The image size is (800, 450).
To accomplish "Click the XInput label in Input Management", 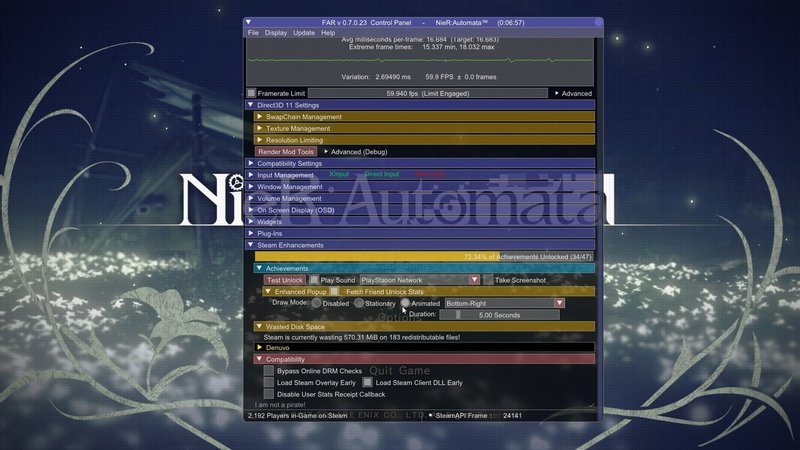I will (x=339, y=174).
